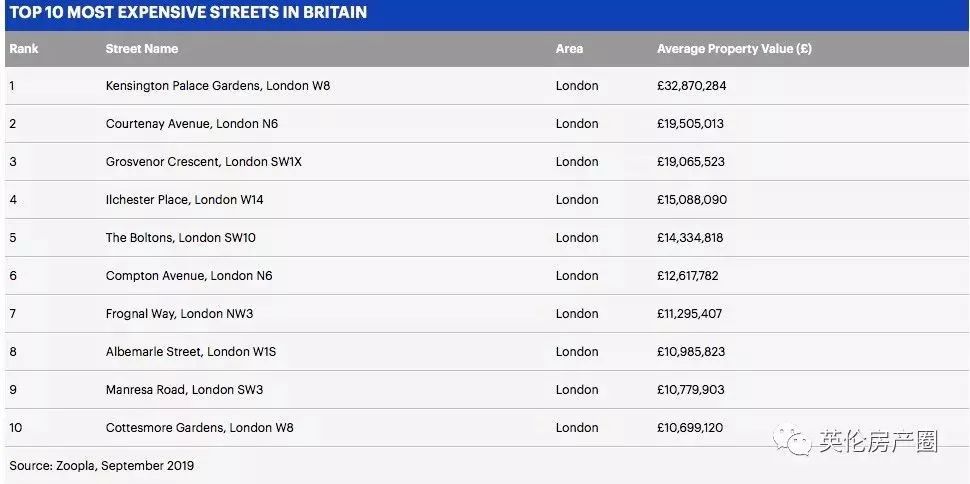Click the Rank column header
The width and height of the screenshot is (970, 484).
(x=24, y=48)
